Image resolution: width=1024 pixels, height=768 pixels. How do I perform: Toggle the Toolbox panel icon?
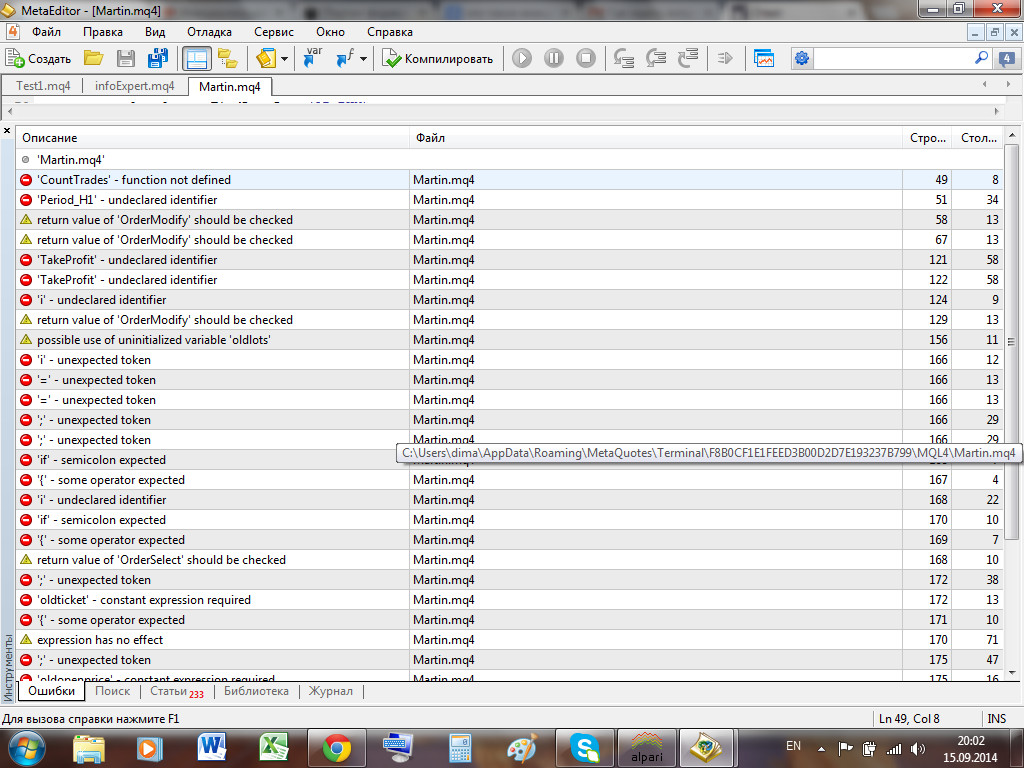tap(197, 59)
